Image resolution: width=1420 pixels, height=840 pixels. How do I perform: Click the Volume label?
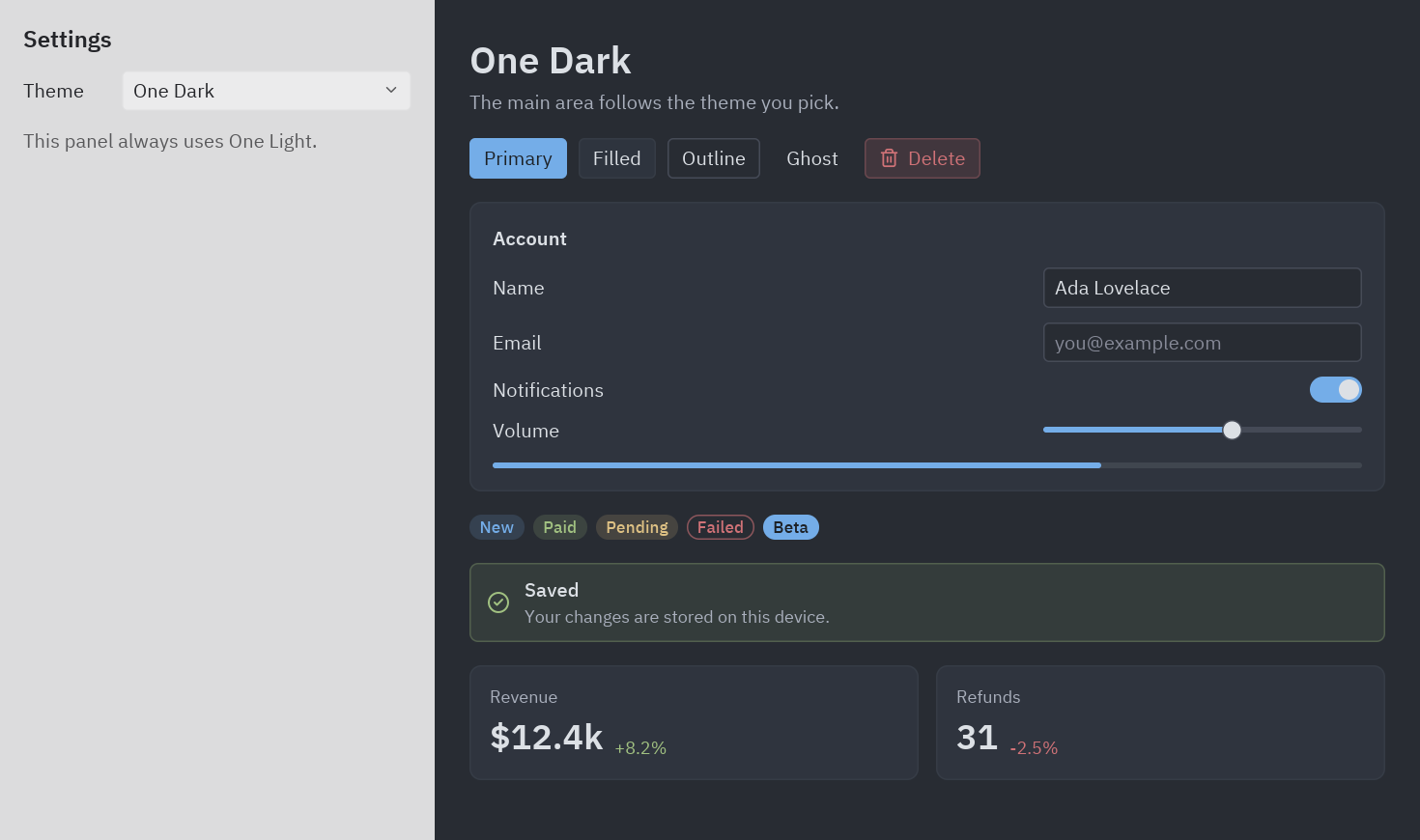(x=525, y=431)
